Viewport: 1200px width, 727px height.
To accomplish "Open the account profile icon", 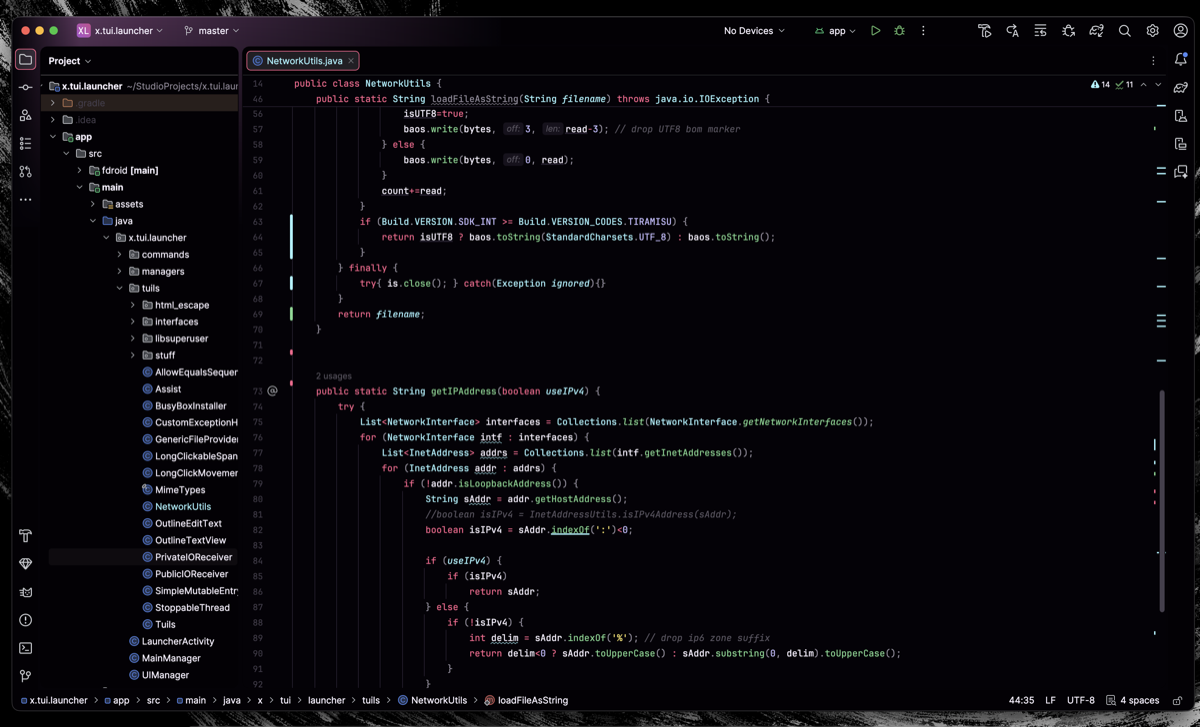I will point(1181,31).
